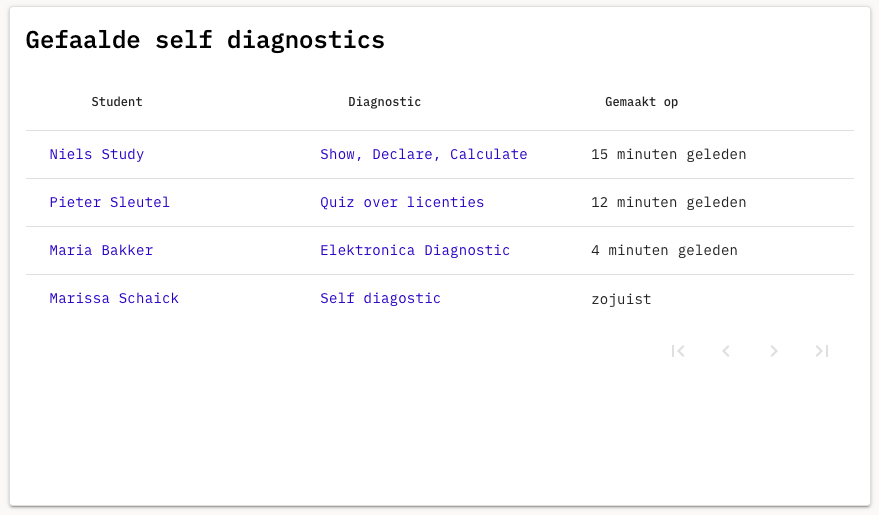The image size is (879, 515).
Task: Select the 15 minuten geleden cell
Action: coord(669,155)
